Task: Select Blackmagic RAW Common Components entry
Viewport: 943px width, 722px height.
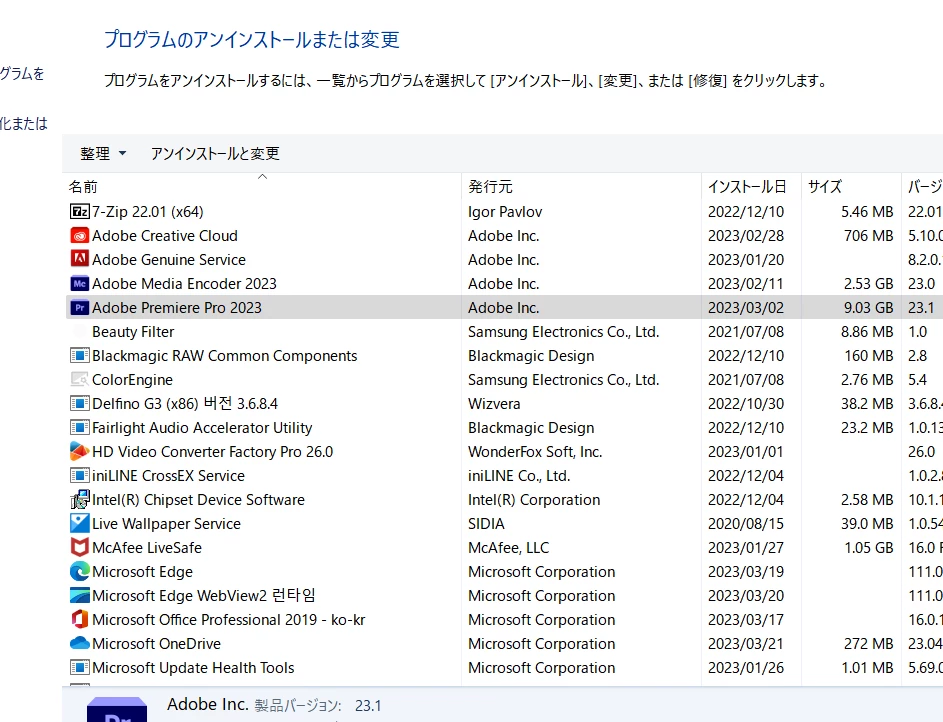Action: (x=224, y=356)
